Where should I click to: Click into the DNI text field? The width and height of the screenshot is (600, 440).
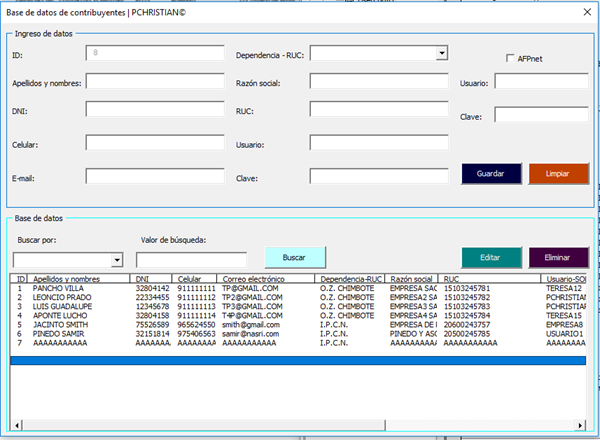[x=154, y=111]
